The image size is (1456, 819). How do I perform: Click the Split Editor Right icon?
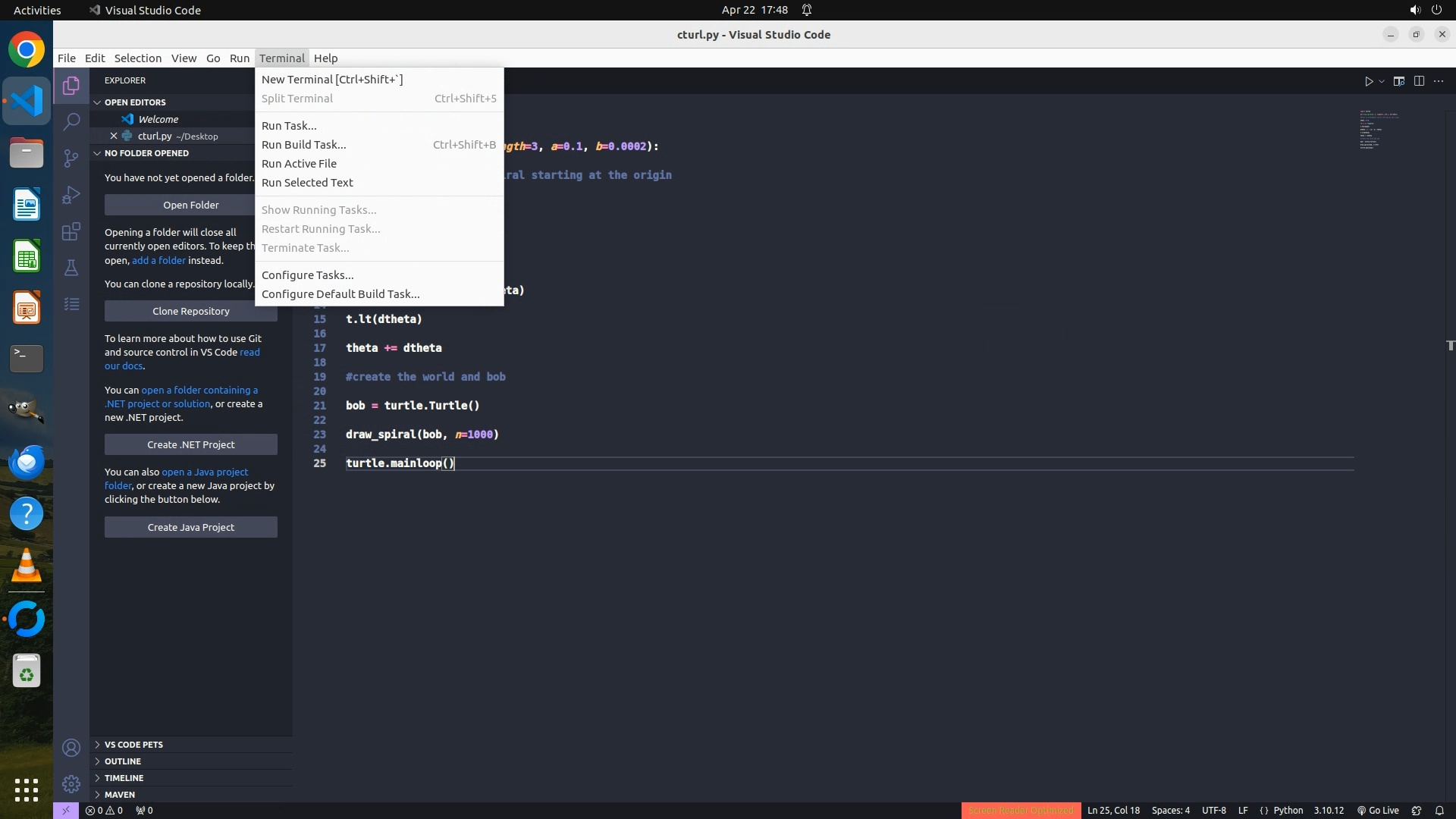pyautogui.click(x=1419, y=81)
